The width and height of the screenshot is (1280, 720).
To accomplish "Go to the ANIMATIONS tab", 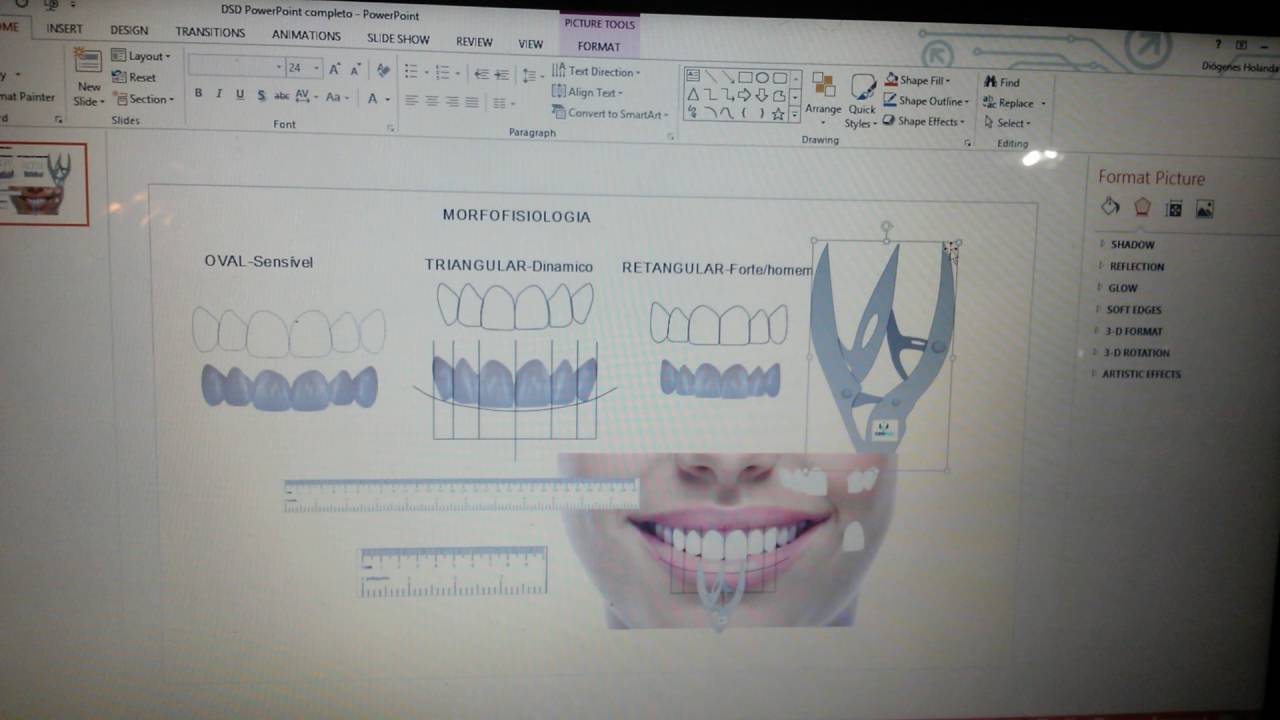I will coord(306,35).
